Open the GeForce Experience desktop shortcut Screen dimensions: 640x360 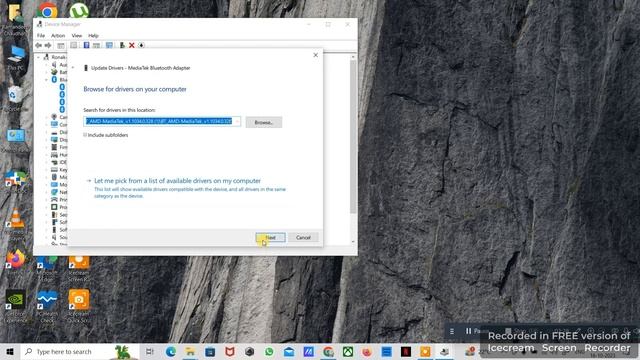[16, 306]
